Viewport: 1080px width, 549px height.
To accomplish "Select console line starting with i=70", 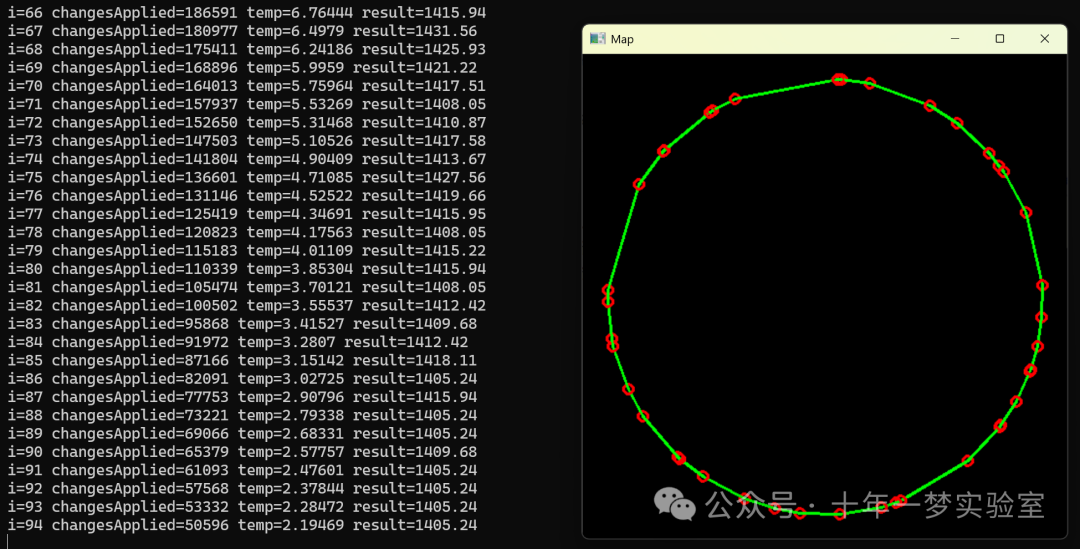I will (247, 86).
